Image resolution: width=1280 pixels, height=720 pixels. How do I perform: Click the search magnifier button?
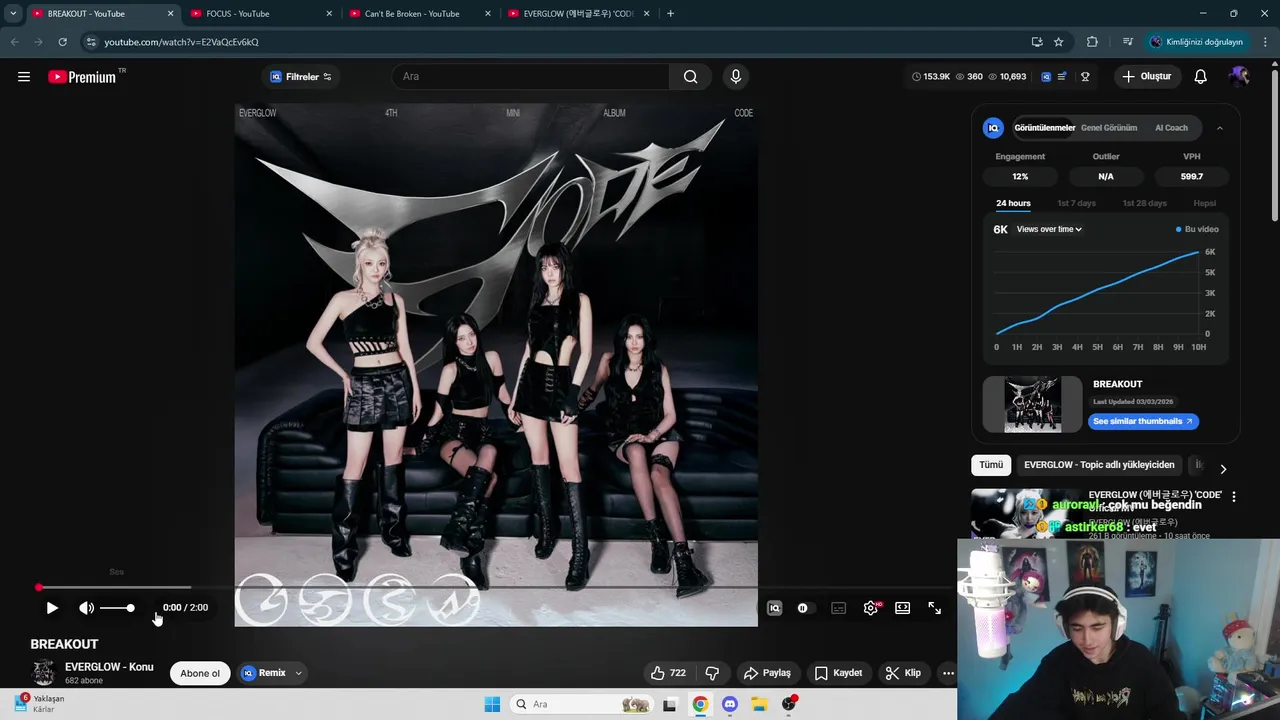click(x=690, y=77)
